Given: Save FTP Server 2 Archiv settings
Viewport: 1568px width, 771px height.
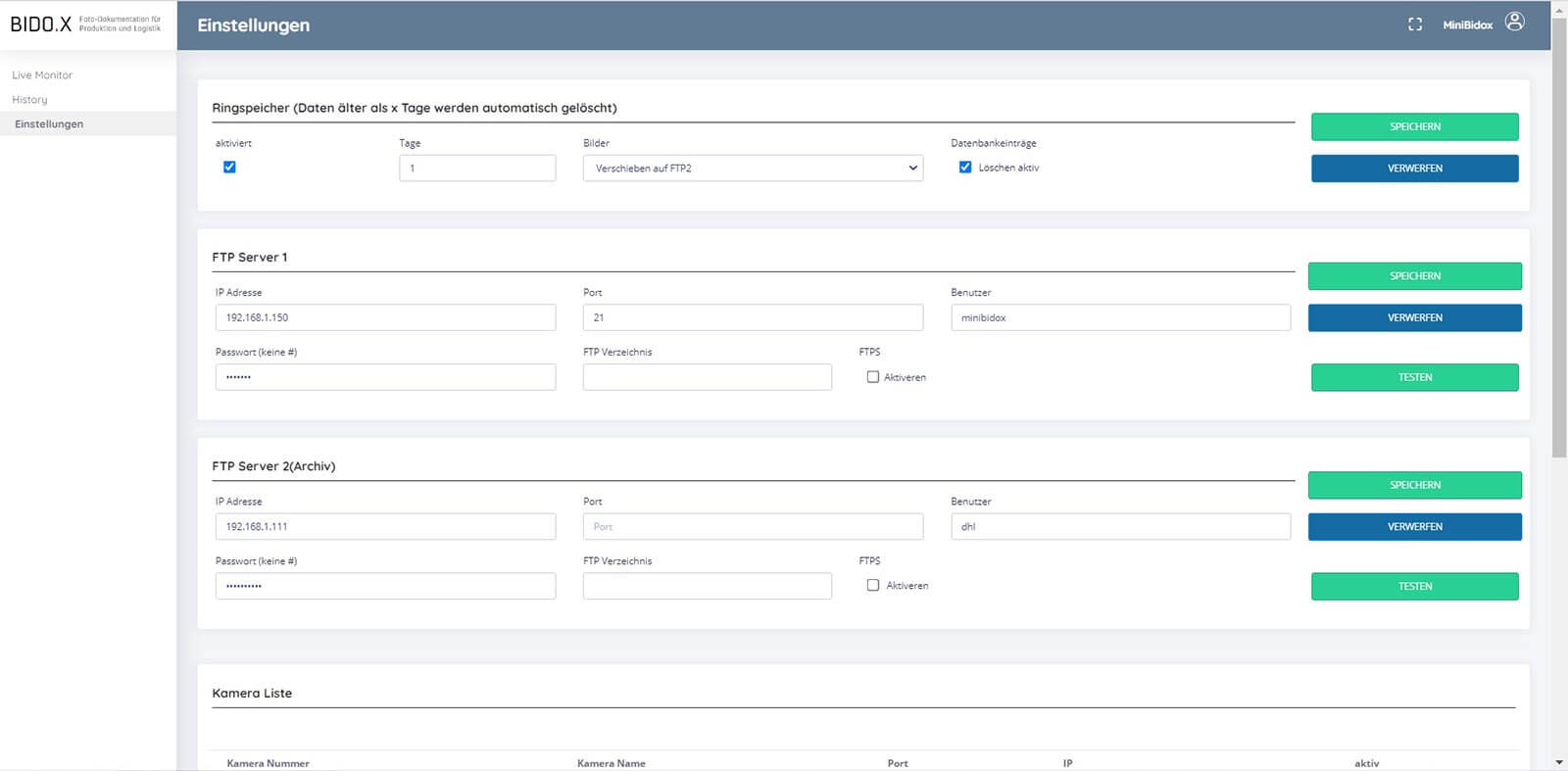Looking at the screenshot, I should click(x=1414, y=485).
